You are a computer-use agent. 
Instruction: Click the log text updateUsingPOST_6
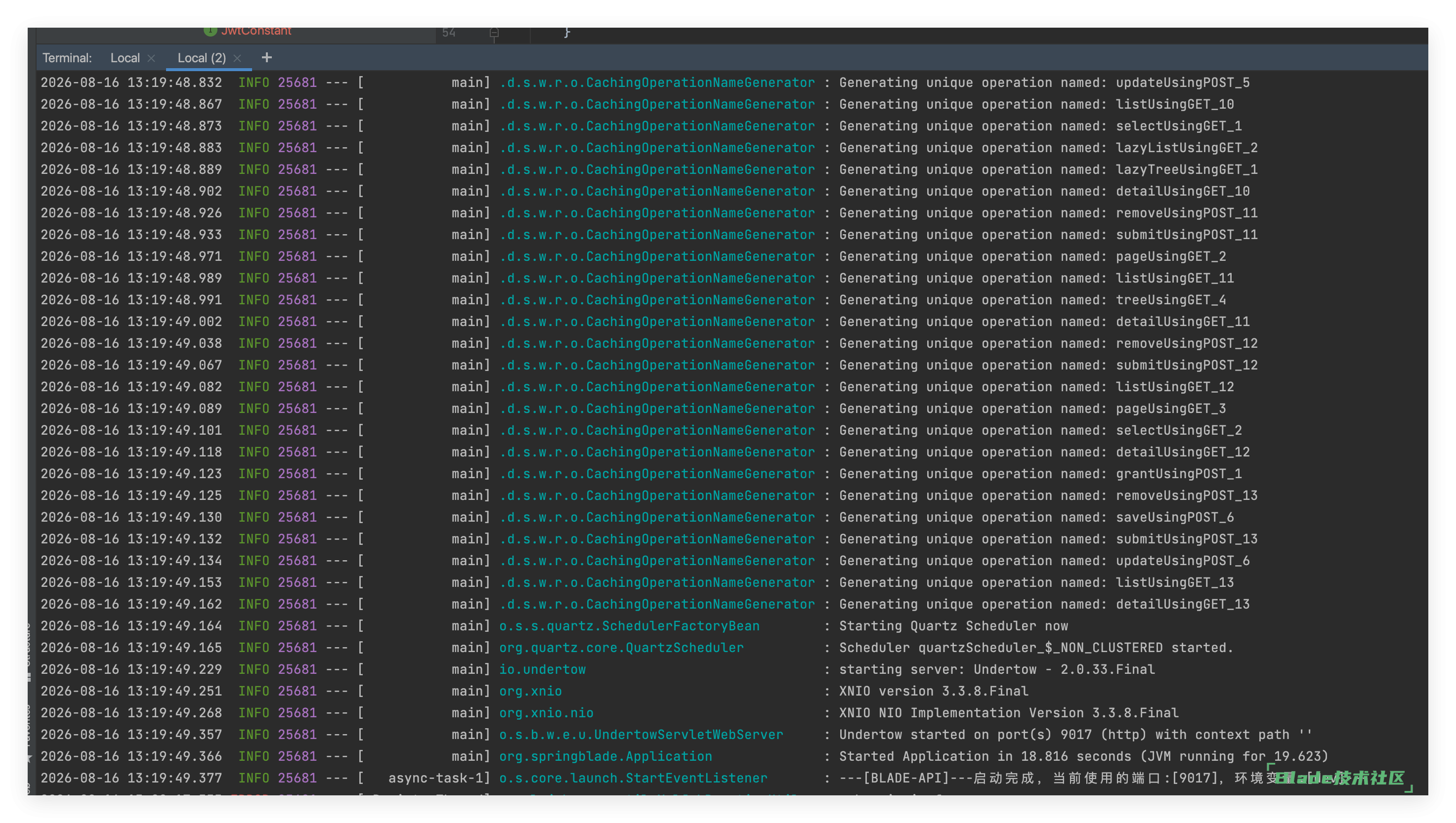click(x=1182, y=560)
